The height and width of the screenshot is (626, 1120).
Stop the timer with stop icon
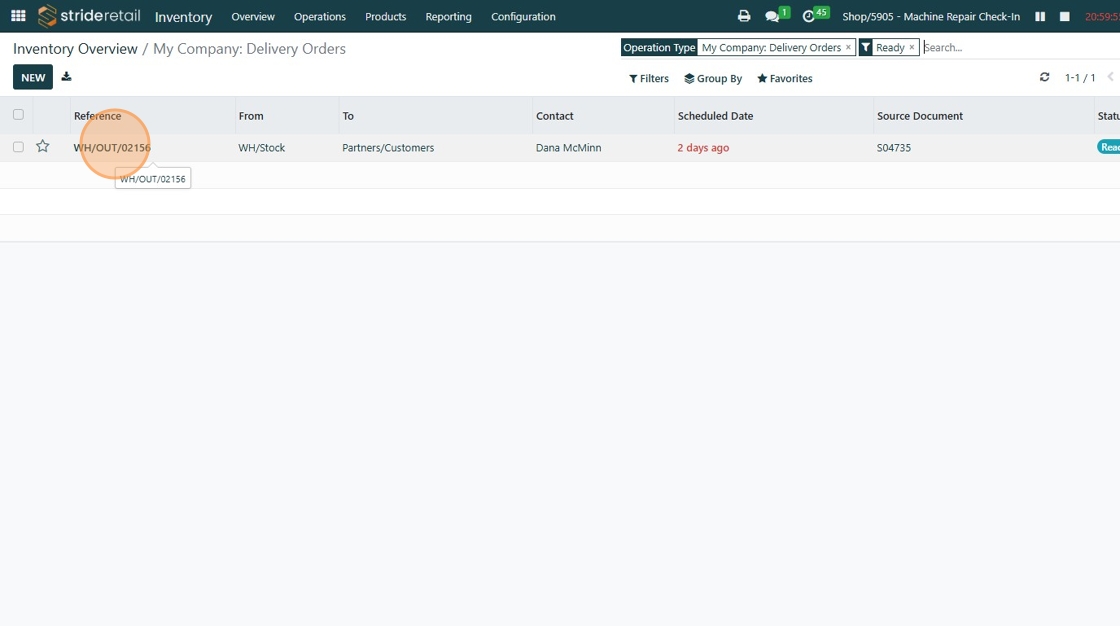pyautogui.click(x=1064, y=16)
